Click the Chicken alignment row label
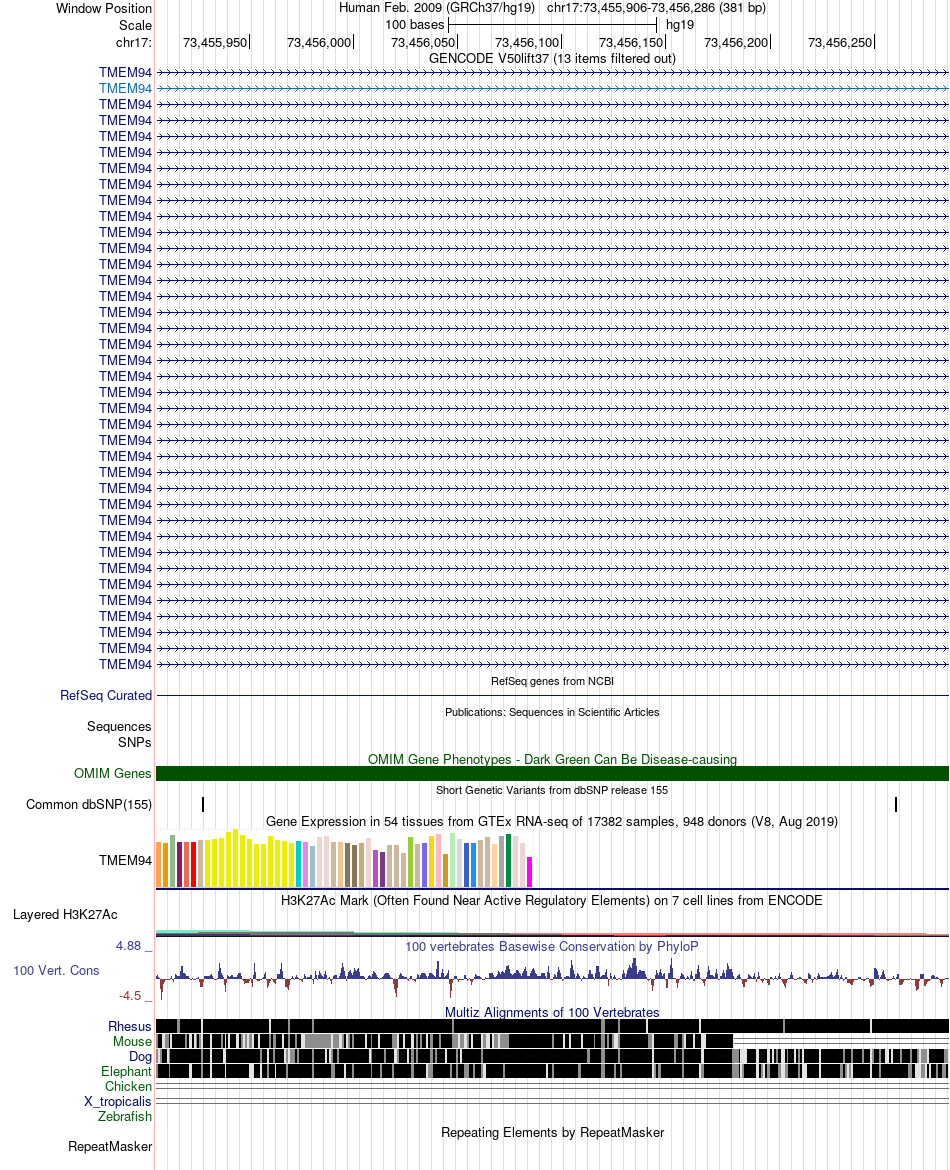This screenshot has height=1170, width=950. click(128, 1086)
